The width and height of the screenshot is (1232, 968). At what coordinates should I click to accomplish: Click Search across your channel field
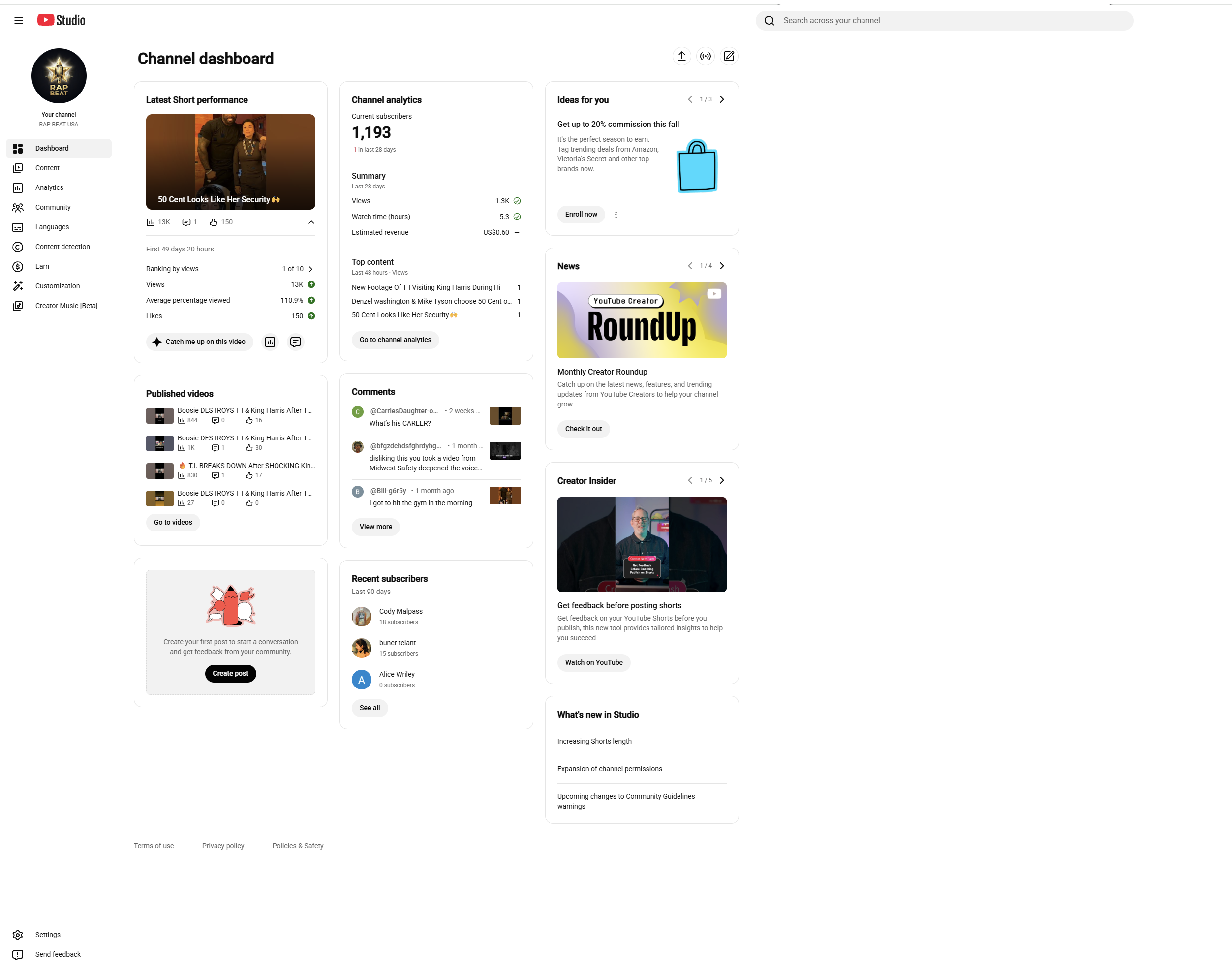coord(944,20)
